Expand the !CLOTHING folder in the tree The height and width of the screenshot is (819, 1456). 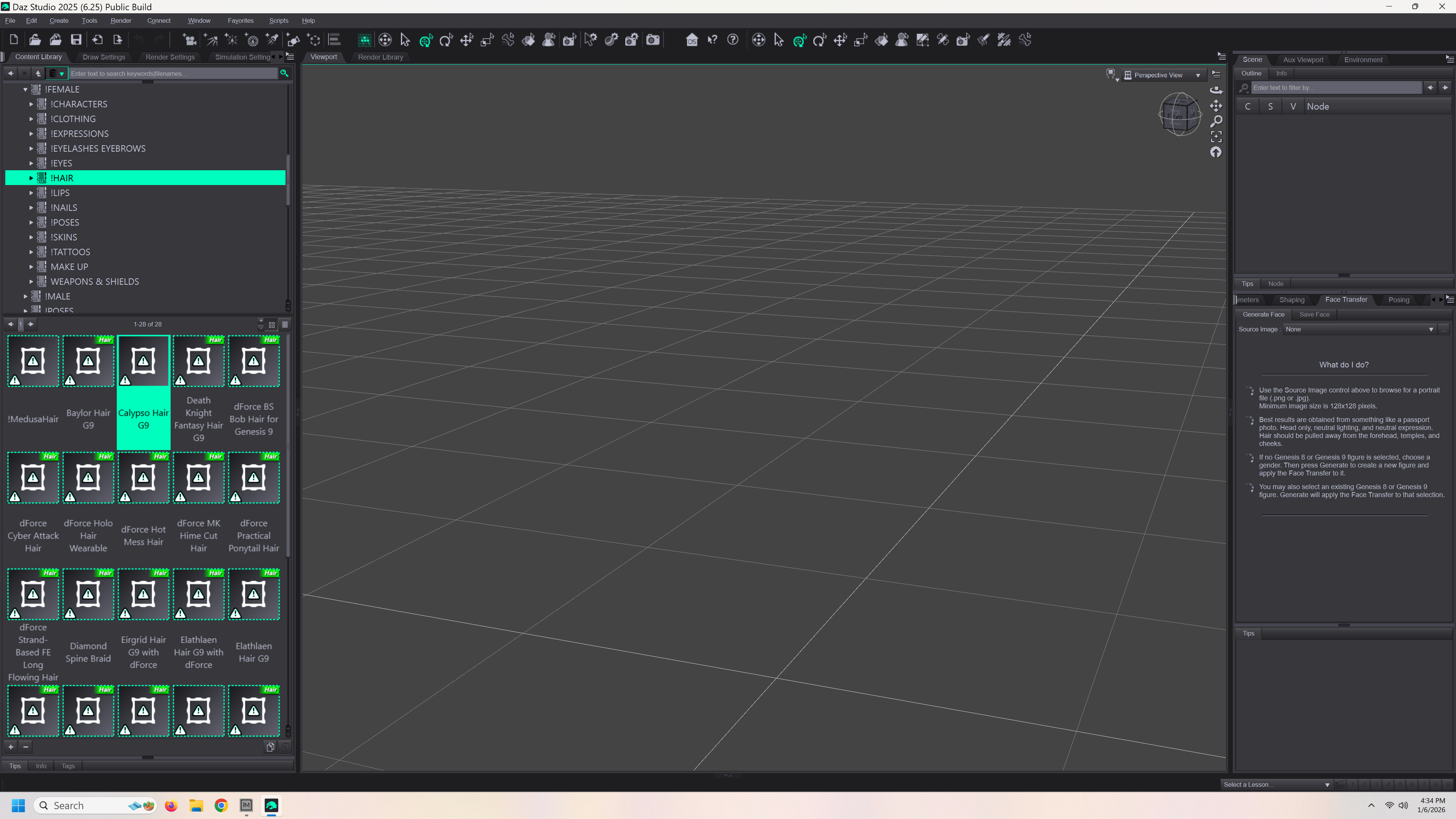click(x=31, y=119)
